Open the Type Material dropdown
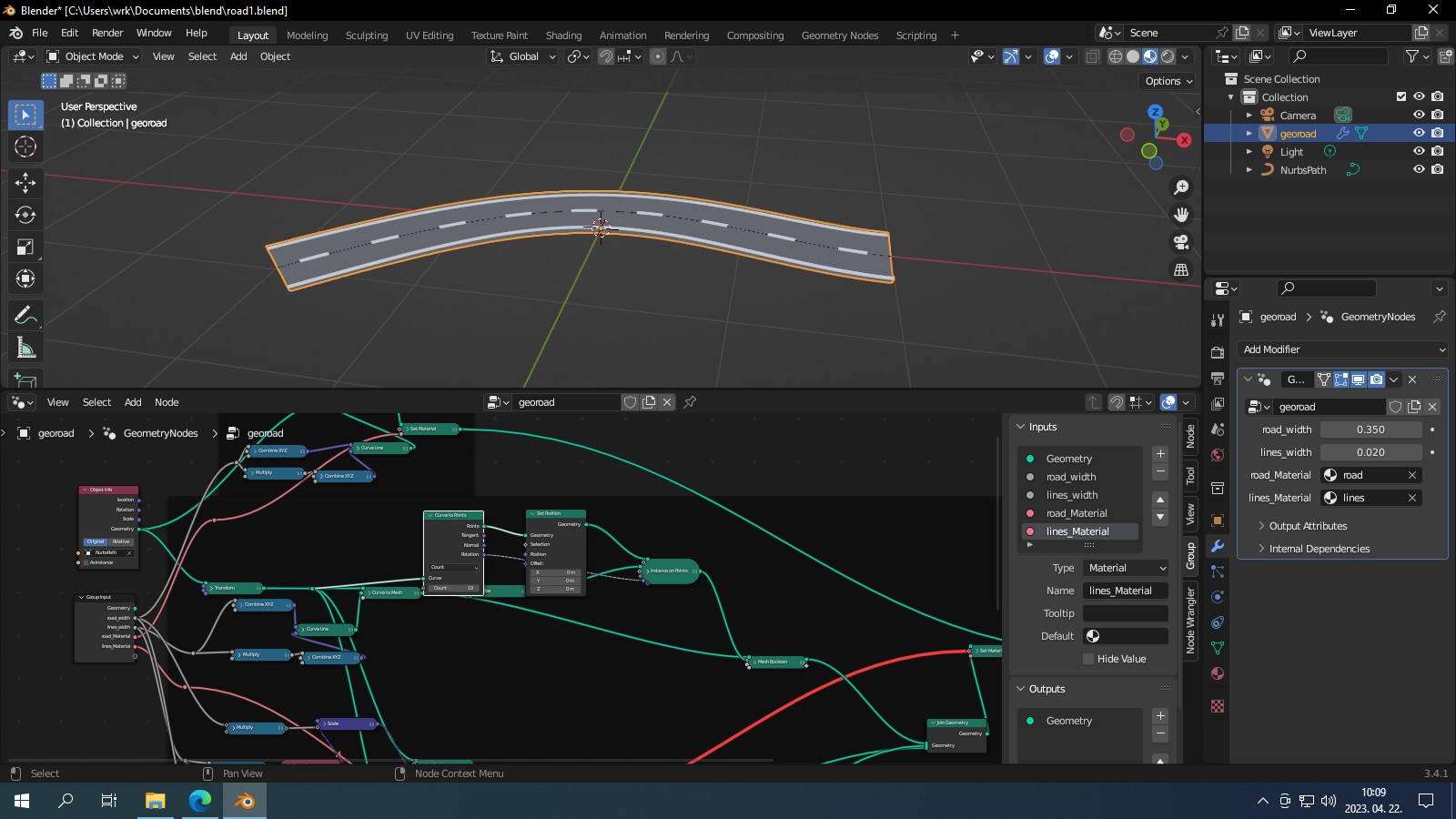1456x819 pixels. 1126,568
